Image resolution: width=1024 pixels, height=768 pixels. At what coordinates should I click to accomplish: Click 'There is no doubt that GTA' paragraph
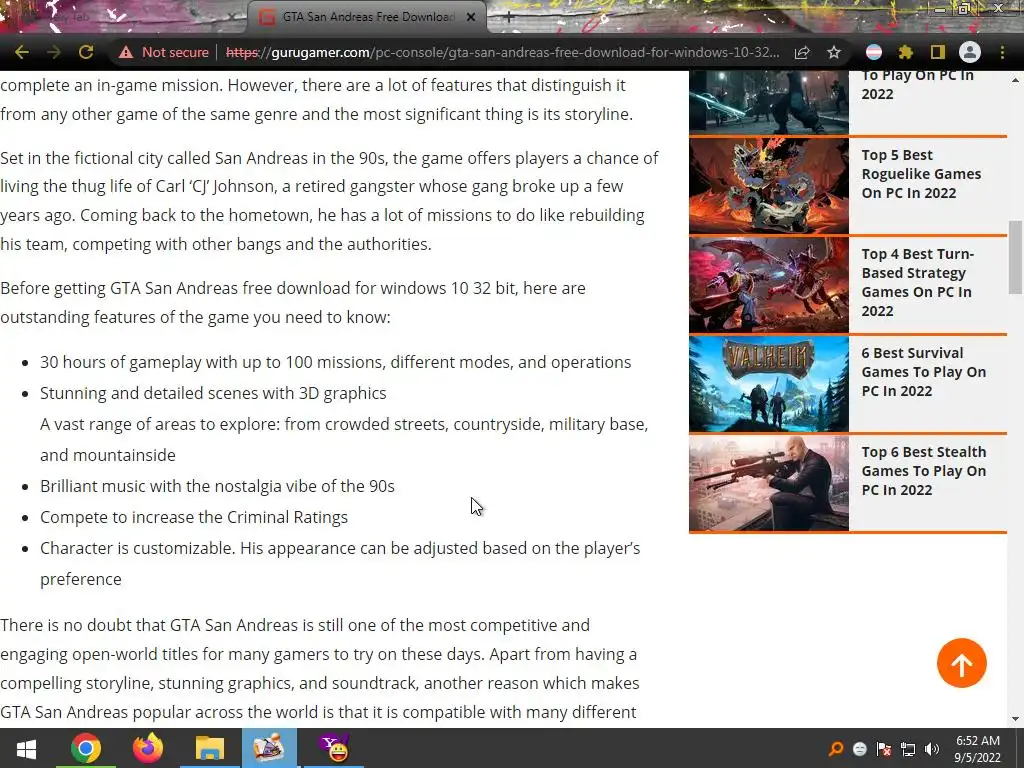(320, 668)
